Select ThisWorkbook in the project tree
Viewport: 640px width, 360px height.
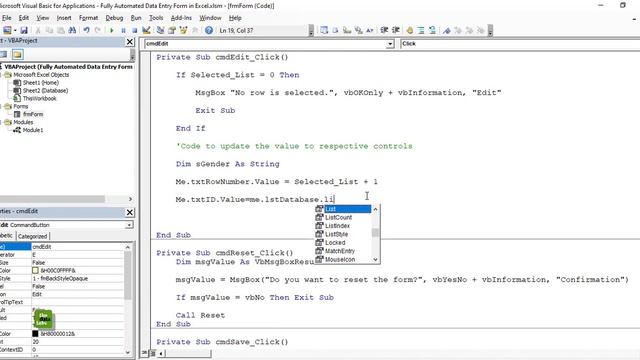(40, 98)
